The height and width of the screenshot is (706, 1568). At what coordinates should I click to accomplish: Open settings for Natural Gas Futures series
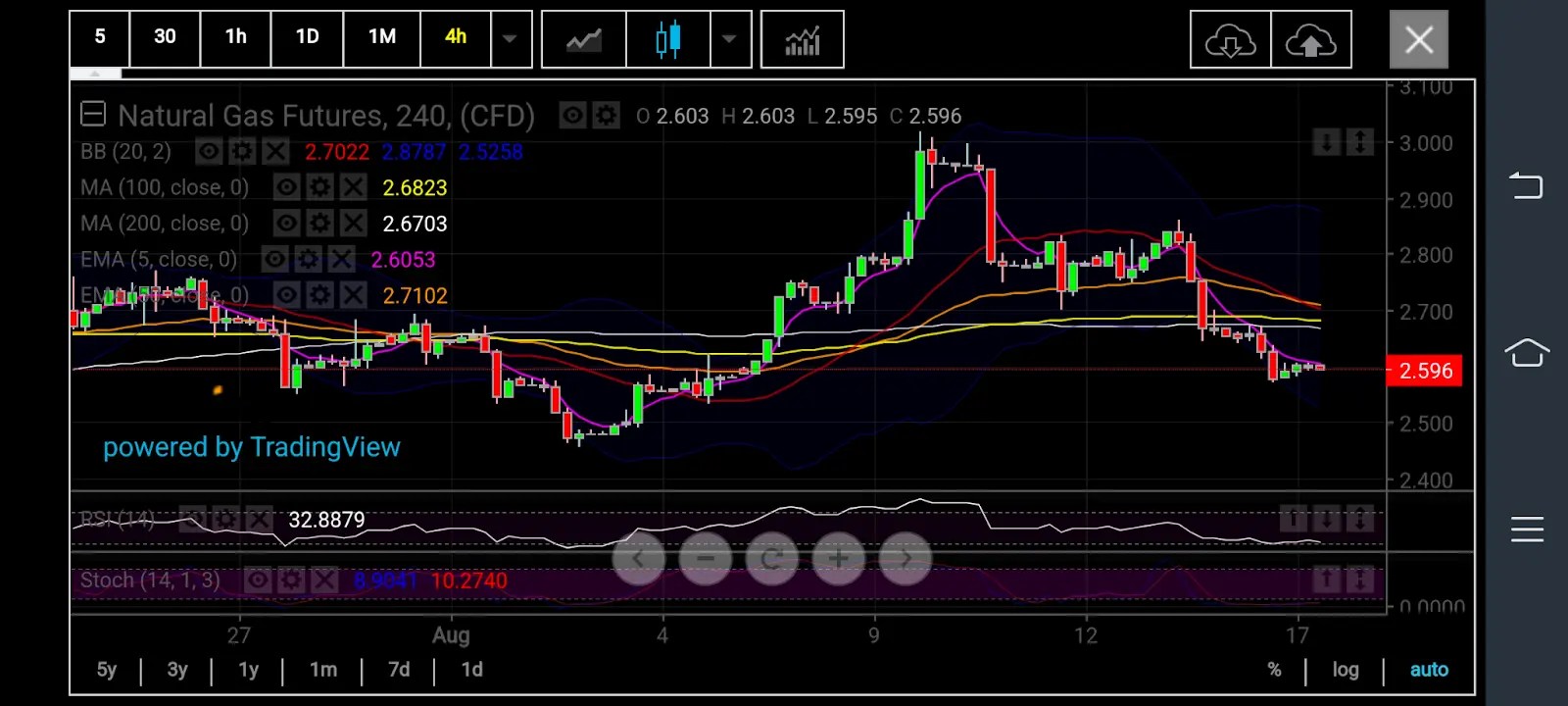click(x=607, y=116)
